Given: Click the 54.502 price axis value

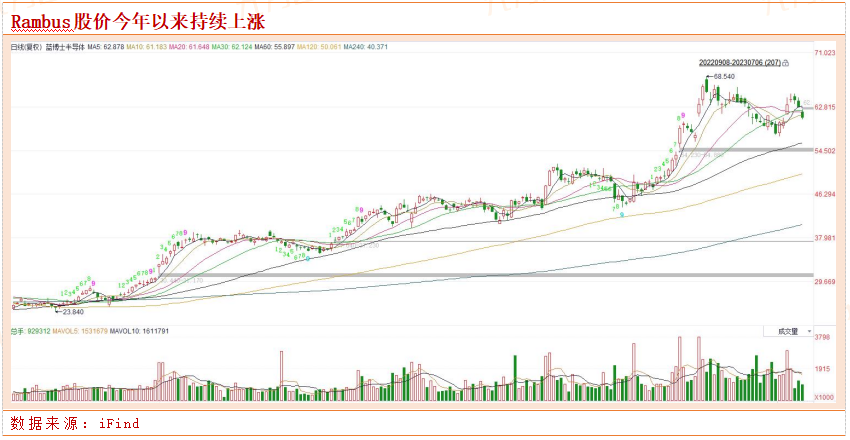Looking at the screenshot, I should coord(826,151).
